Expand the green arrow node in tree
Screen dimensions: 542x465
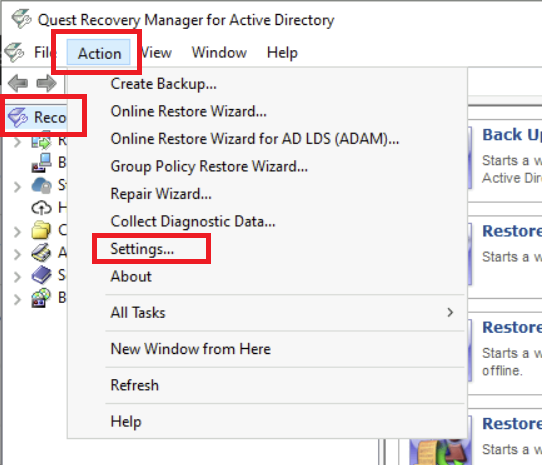pos(17,142)
